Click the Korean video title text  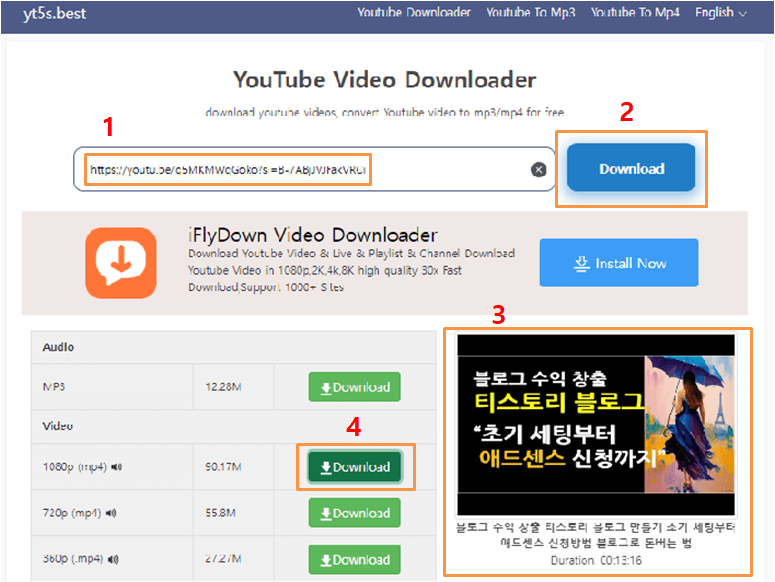click(x=596, y=535)
